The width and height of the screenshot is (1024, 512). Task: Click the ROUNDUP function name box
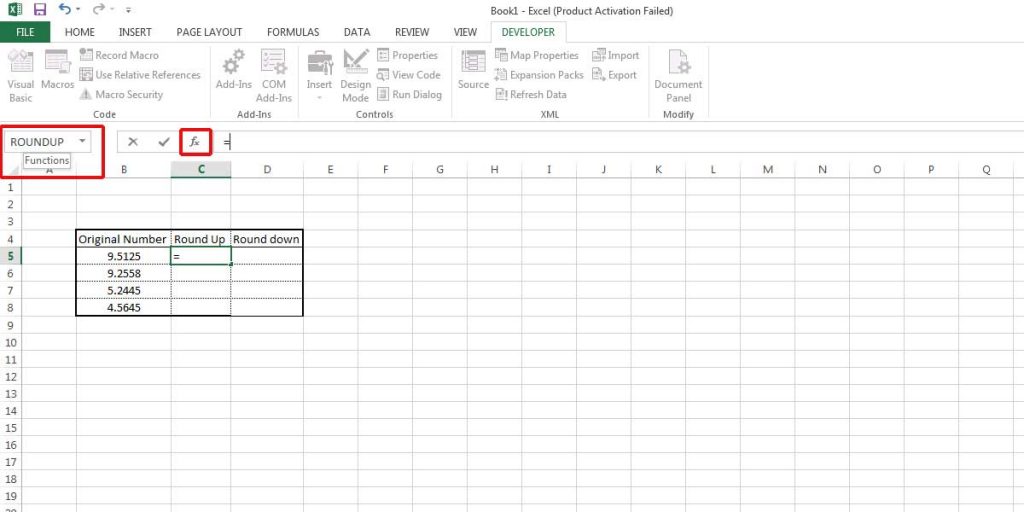[x=39, y=142]
